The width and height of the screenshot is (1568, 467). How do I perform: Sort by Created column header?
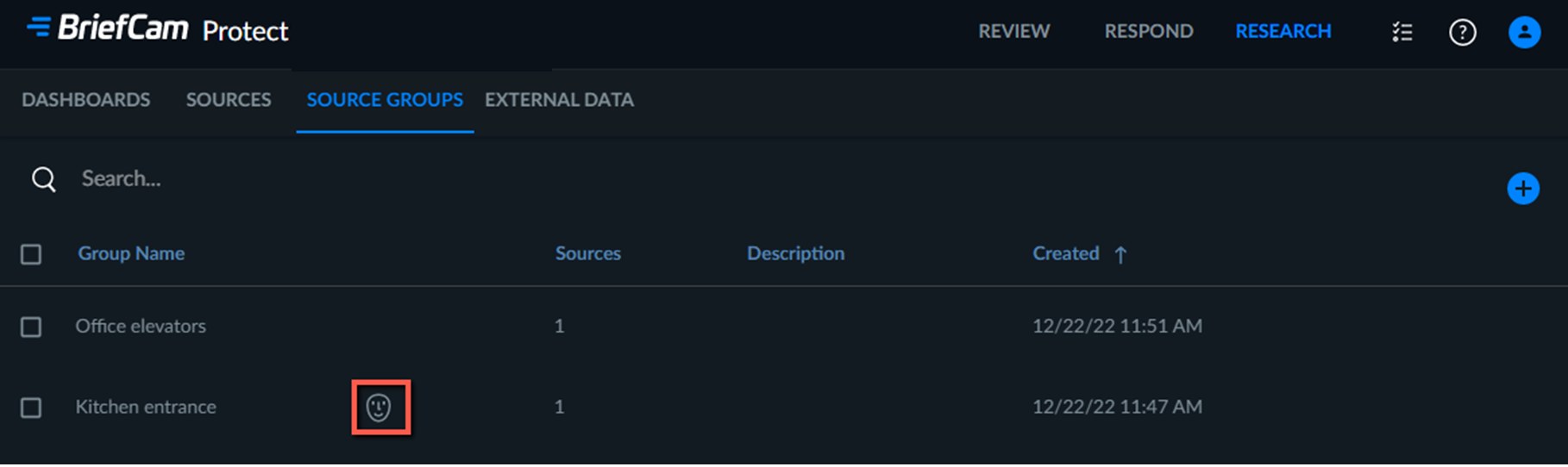(1066, 253)
